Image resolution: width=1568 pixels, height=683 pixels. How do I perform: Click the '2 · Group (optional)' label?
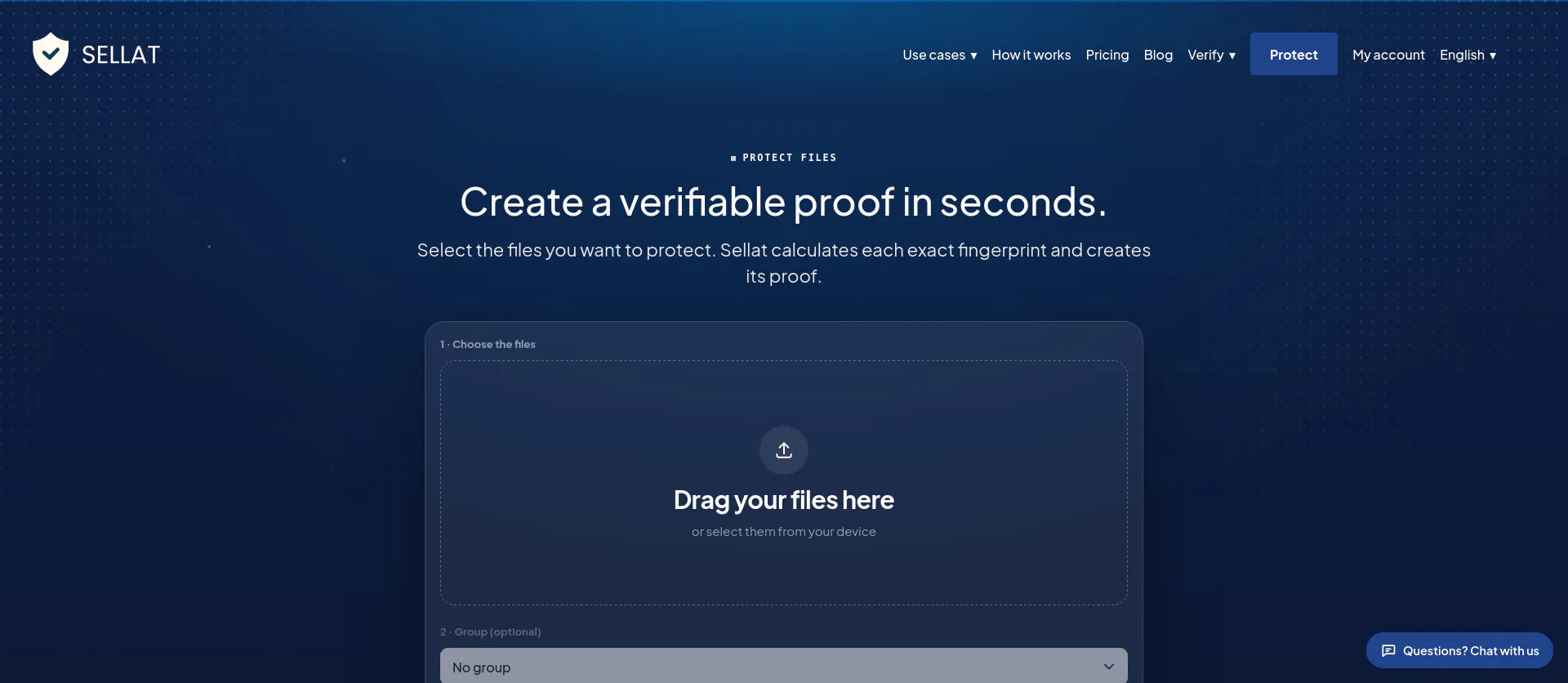click(x=490, y=632)
